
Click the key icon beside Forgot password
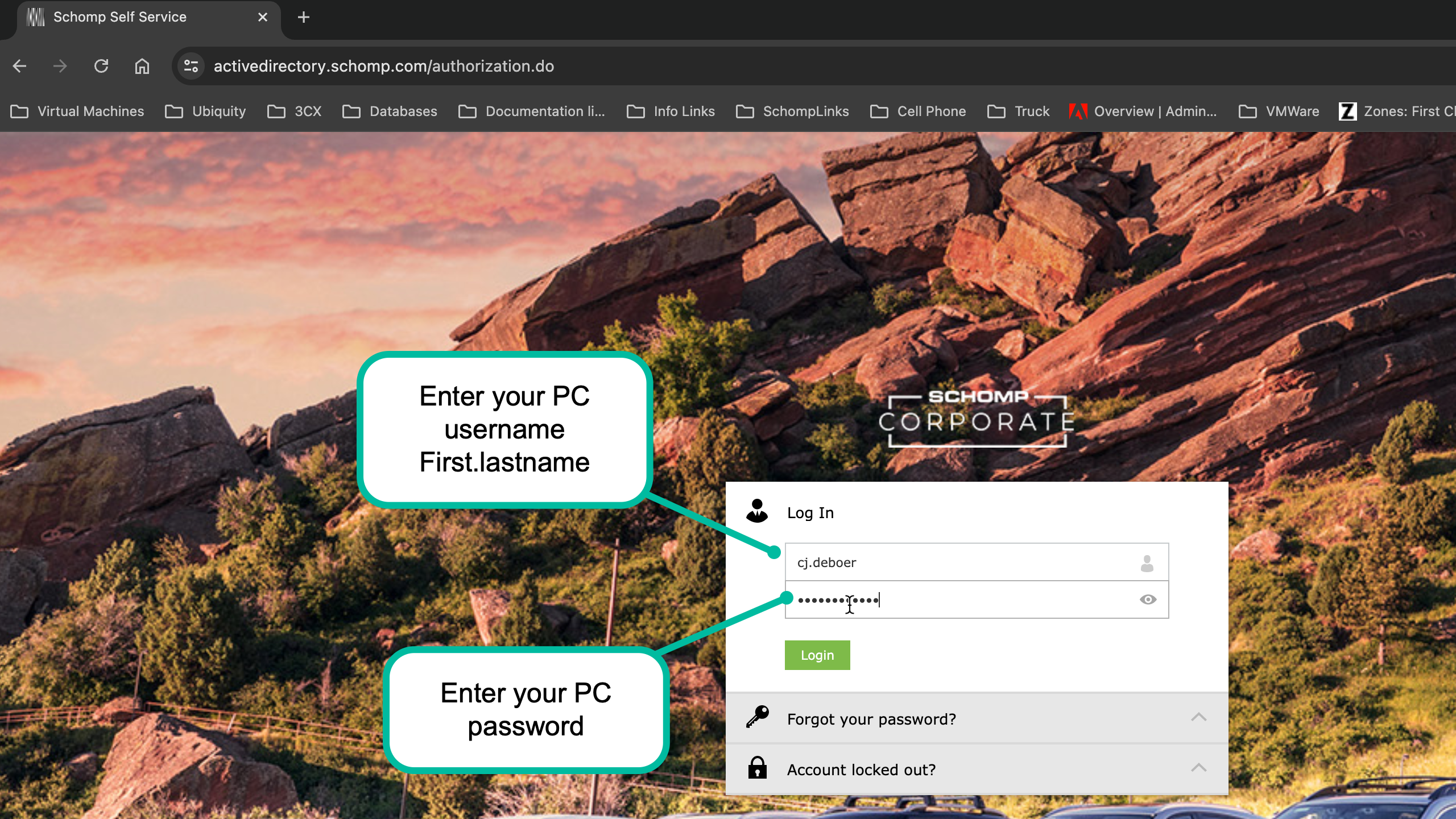pos(757,717)
